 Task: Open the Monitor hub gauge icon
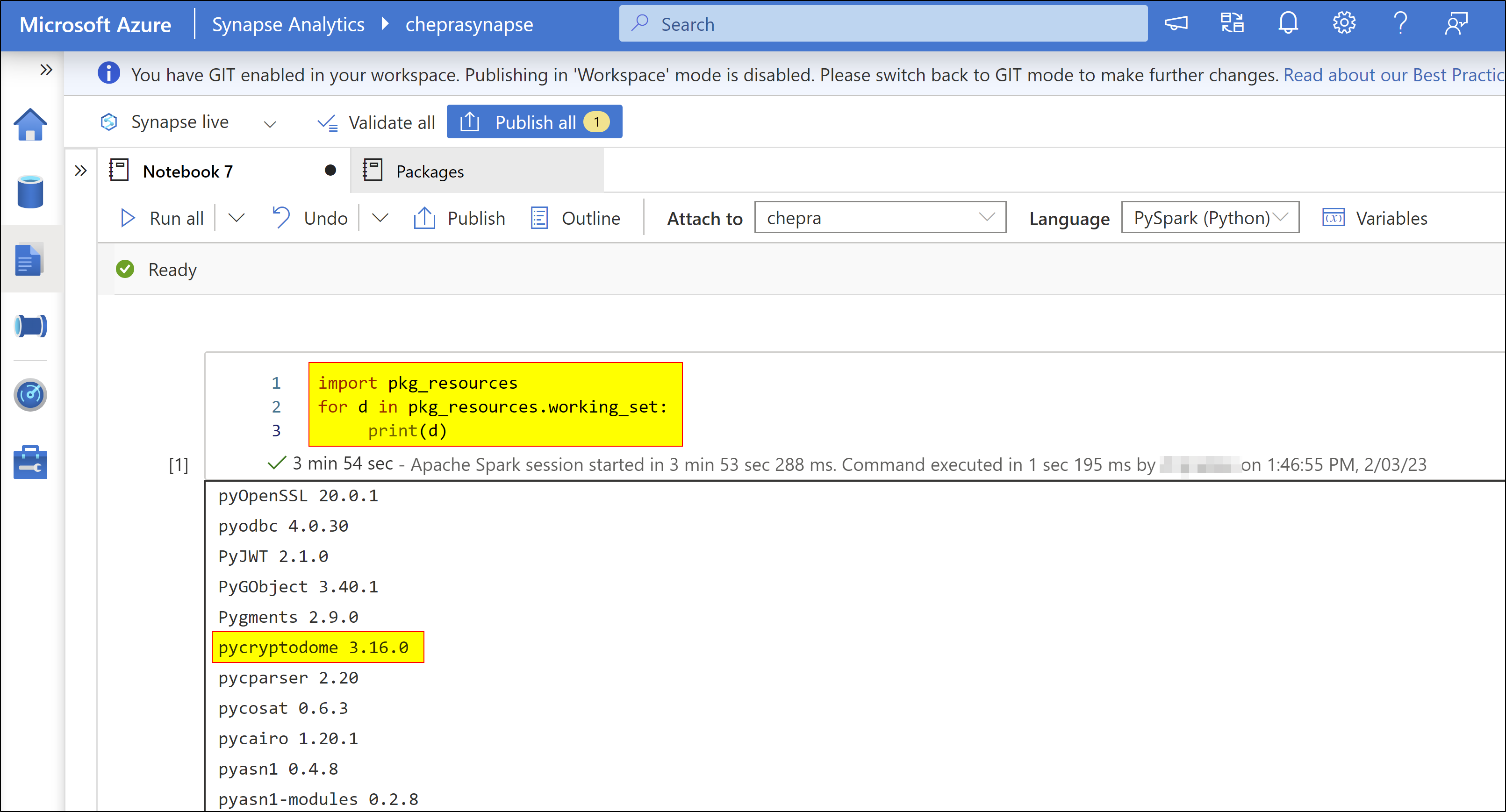click(x=30, y=395)
